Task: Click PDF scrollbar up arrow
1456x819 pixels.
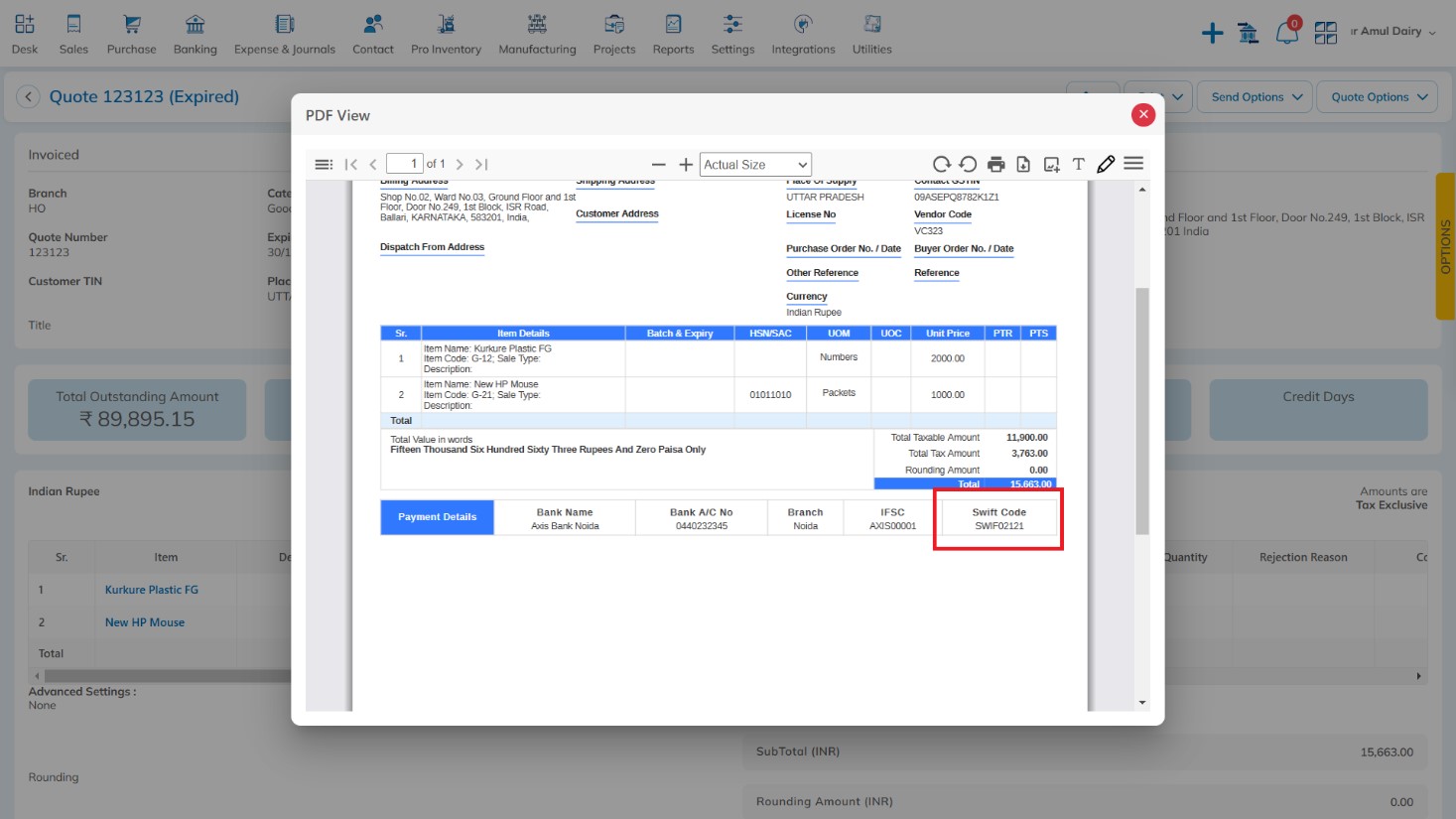Action: 1141,189
